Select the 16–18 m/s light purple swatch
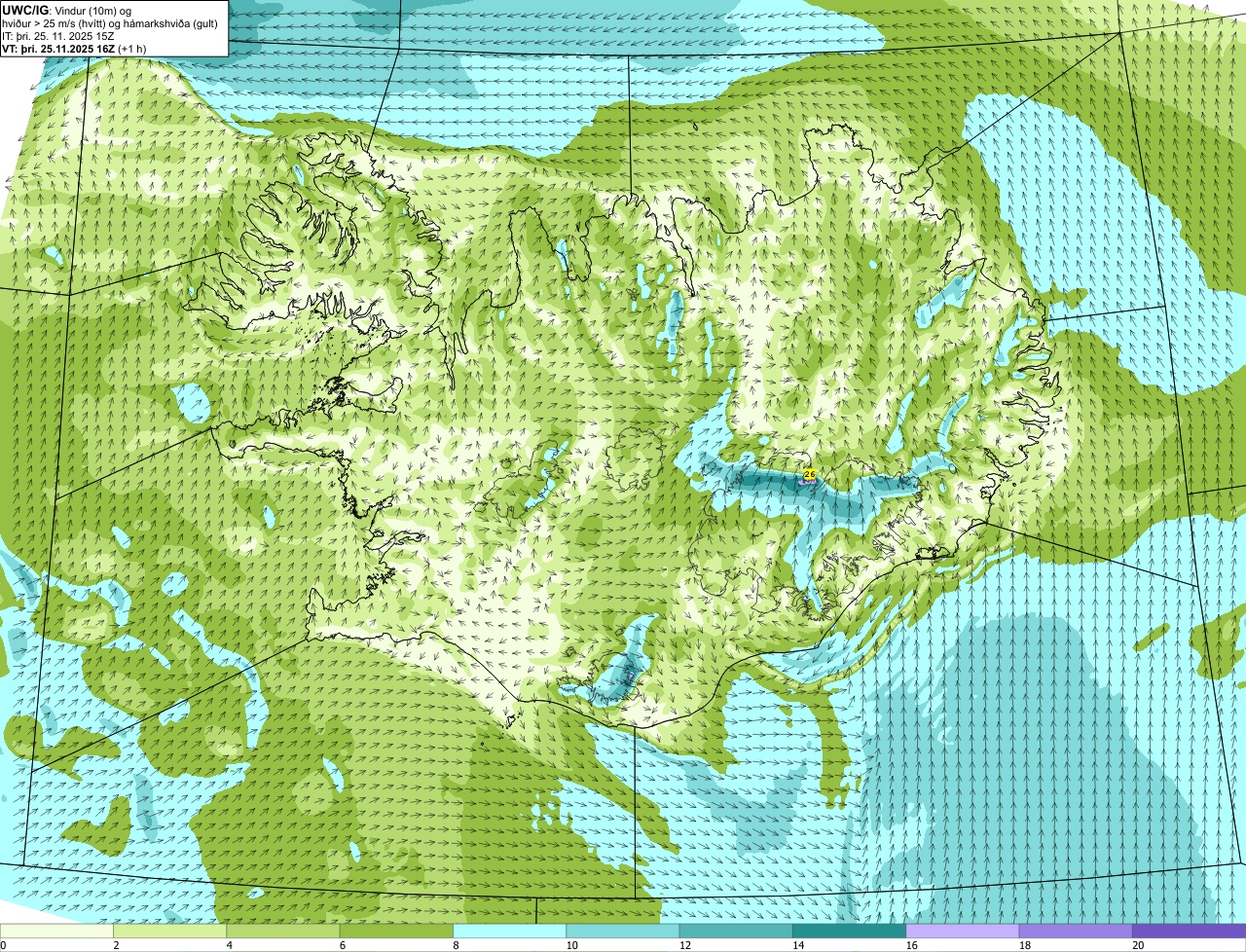The image size is (1246, 952). (963, 931)
